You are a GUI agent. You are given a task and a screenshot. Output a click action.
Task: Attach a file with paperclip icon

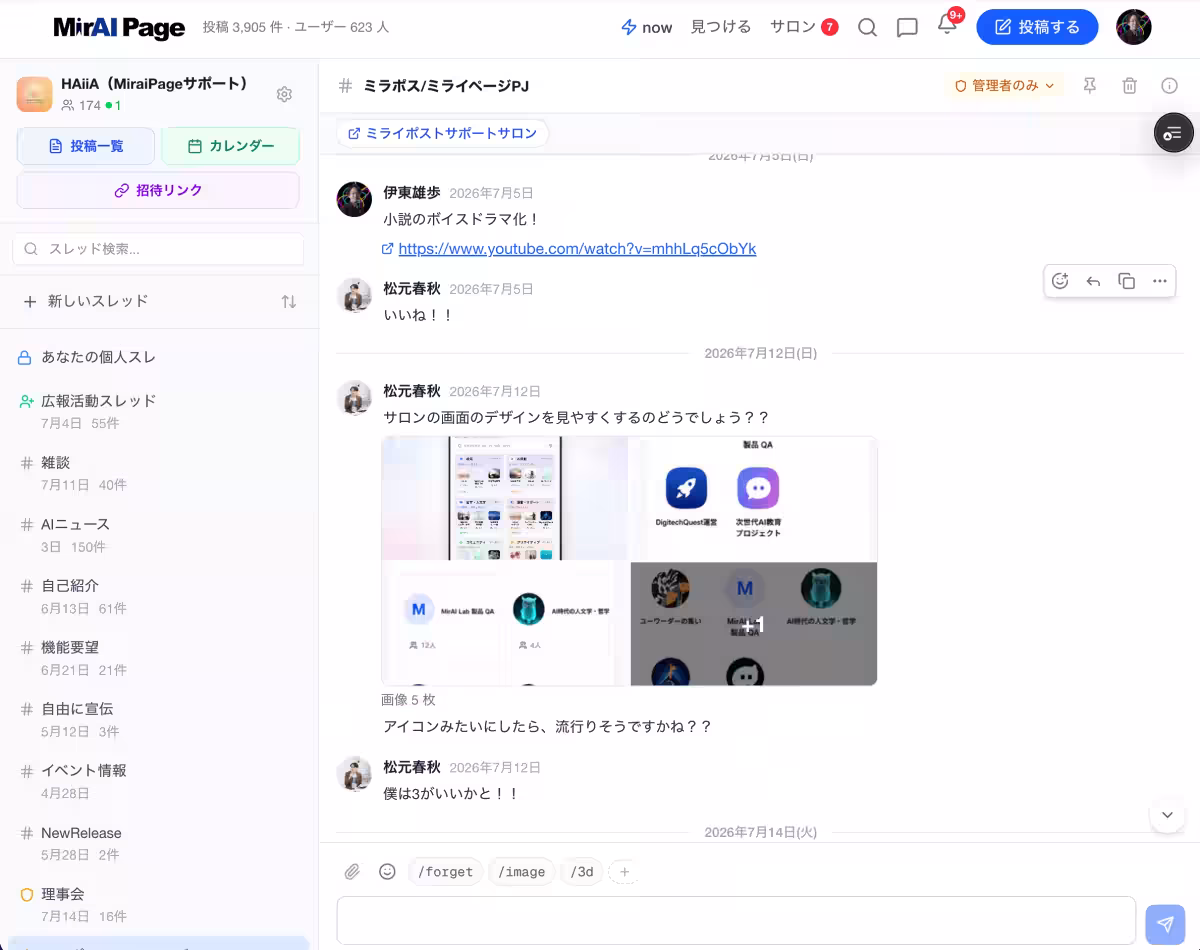click(x=352, y=872)
